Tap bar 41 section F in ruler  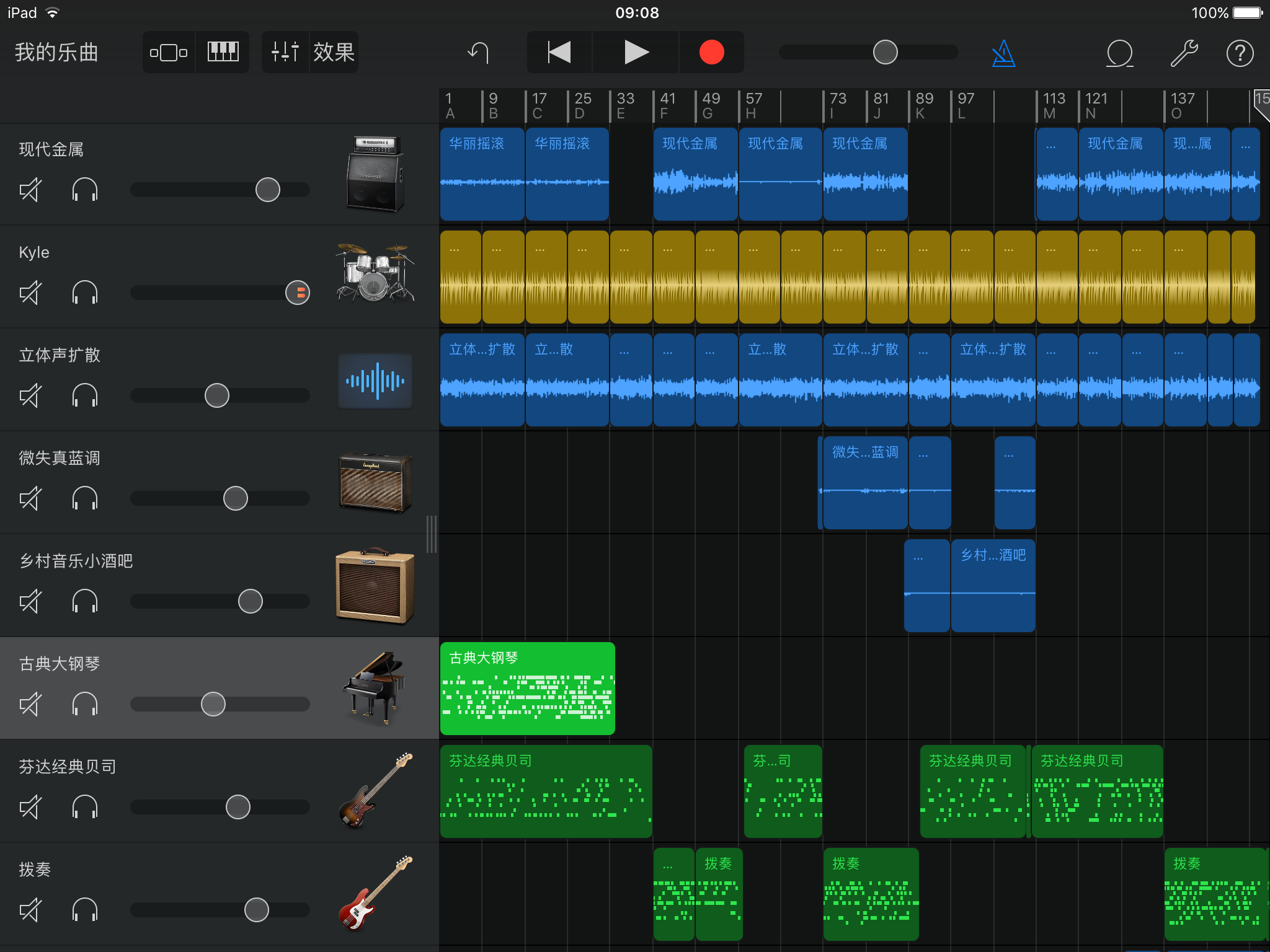click(x=668, y=105)
